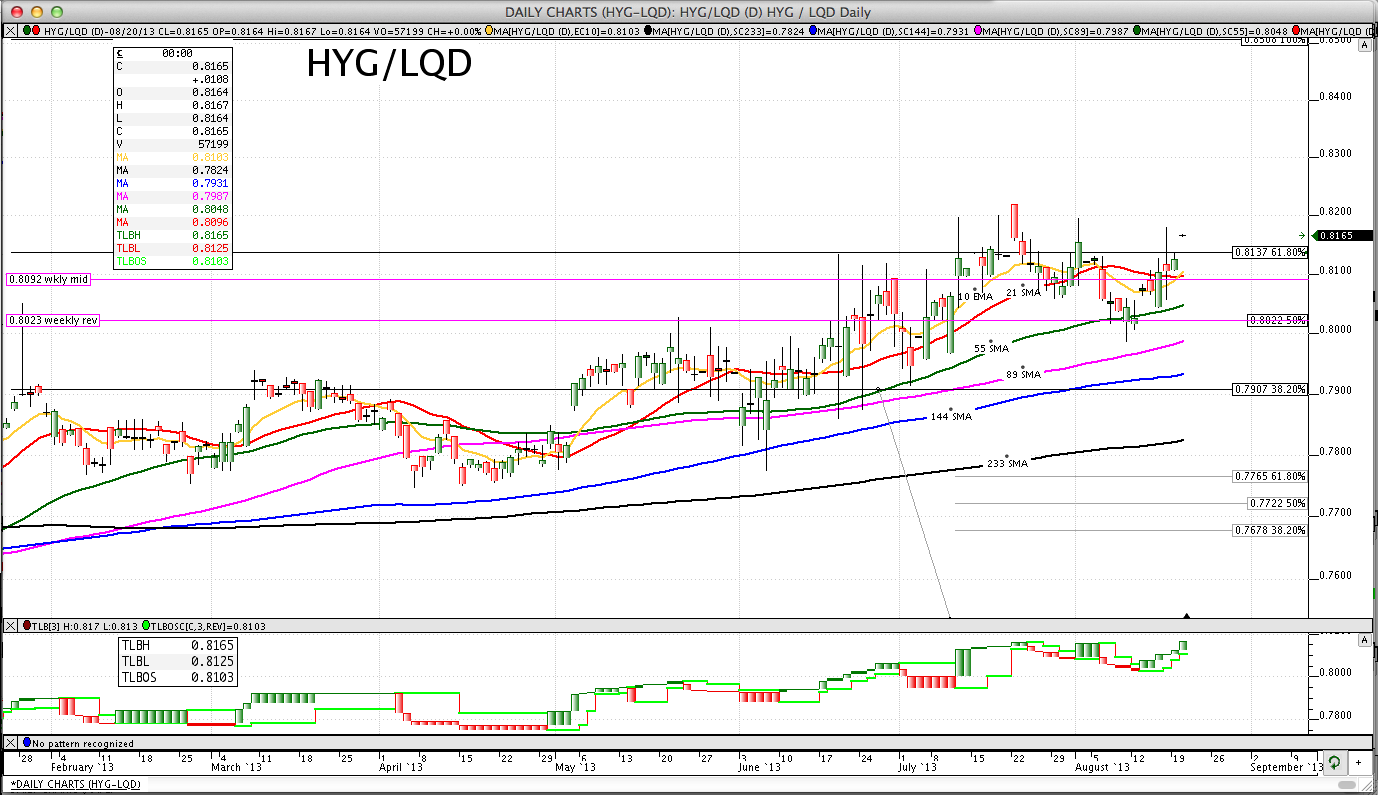Close the pattern recognition bar

[12, 743]
